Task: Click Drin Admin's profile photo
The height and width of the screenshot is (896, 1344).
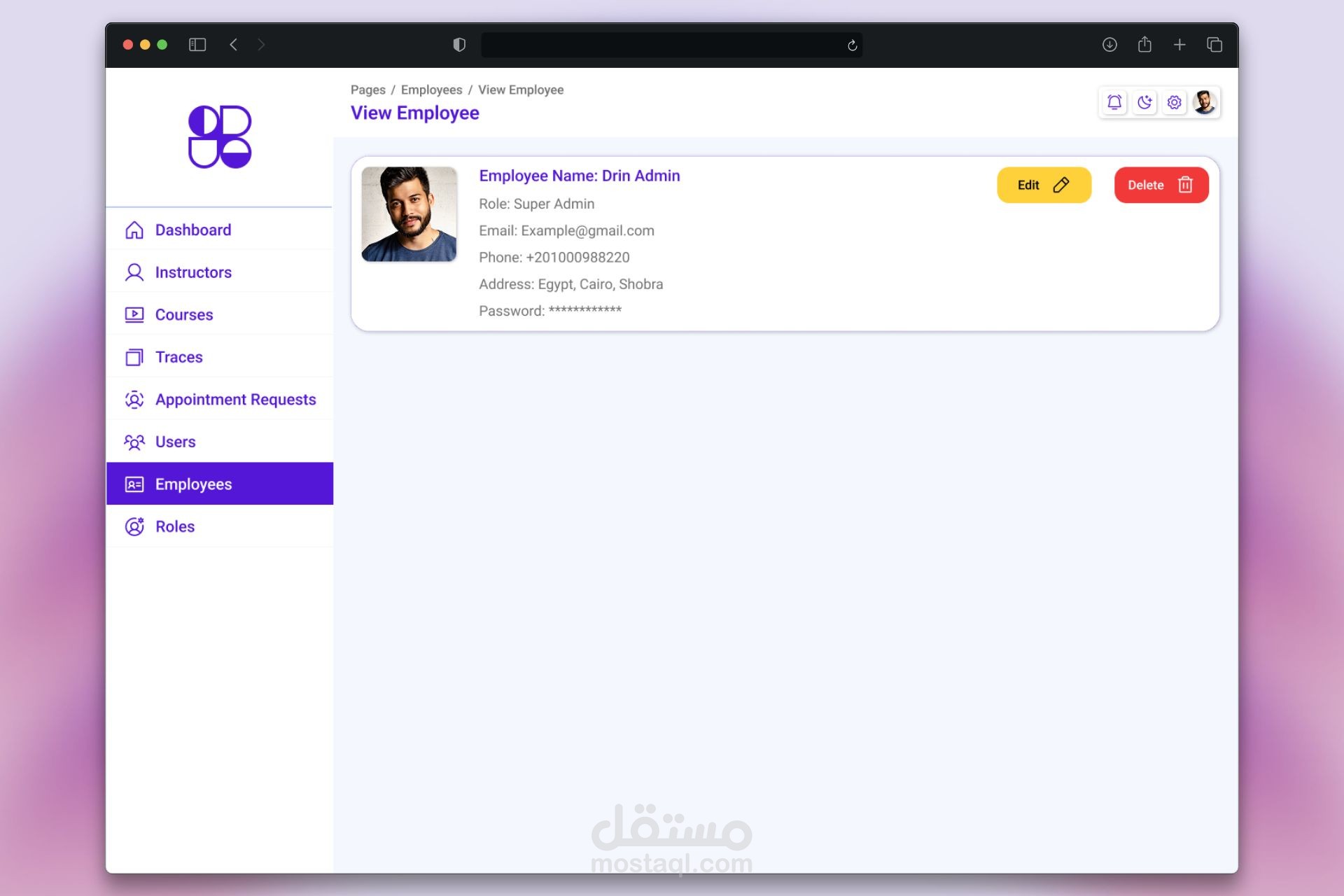Action: (x=409, y=214)
